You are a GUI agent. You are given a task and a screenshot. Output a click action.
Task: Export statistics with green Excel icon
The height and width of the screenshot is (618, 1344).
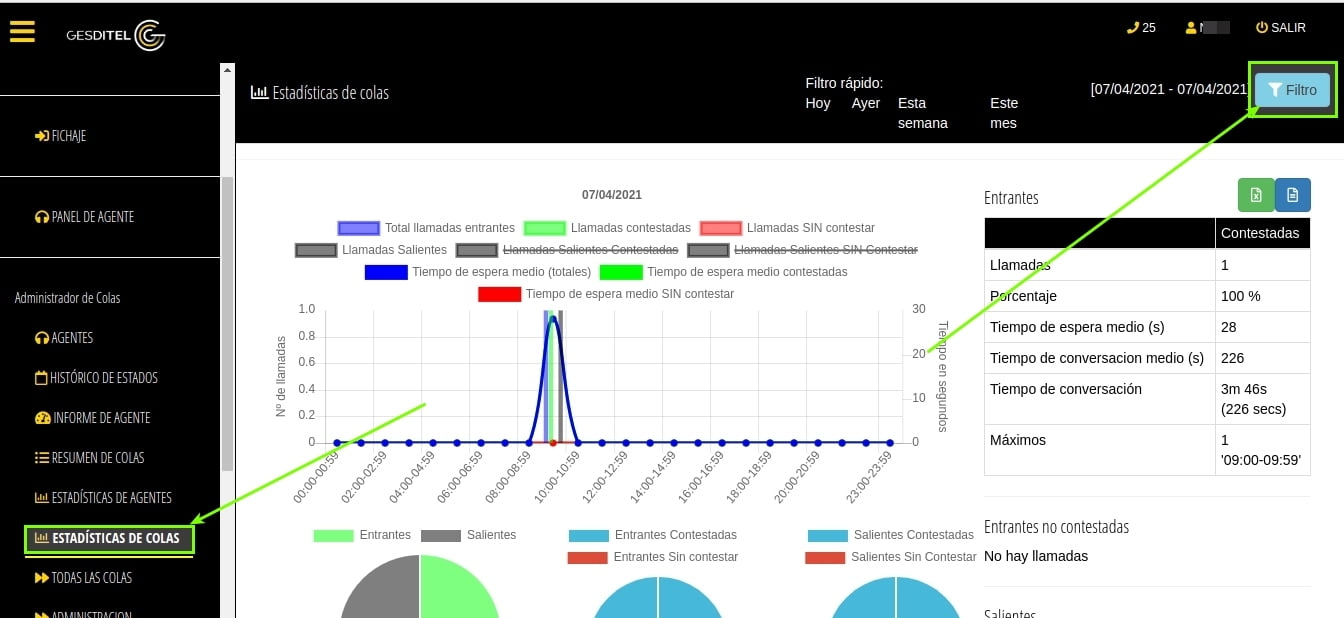(x=1256, y=195)
